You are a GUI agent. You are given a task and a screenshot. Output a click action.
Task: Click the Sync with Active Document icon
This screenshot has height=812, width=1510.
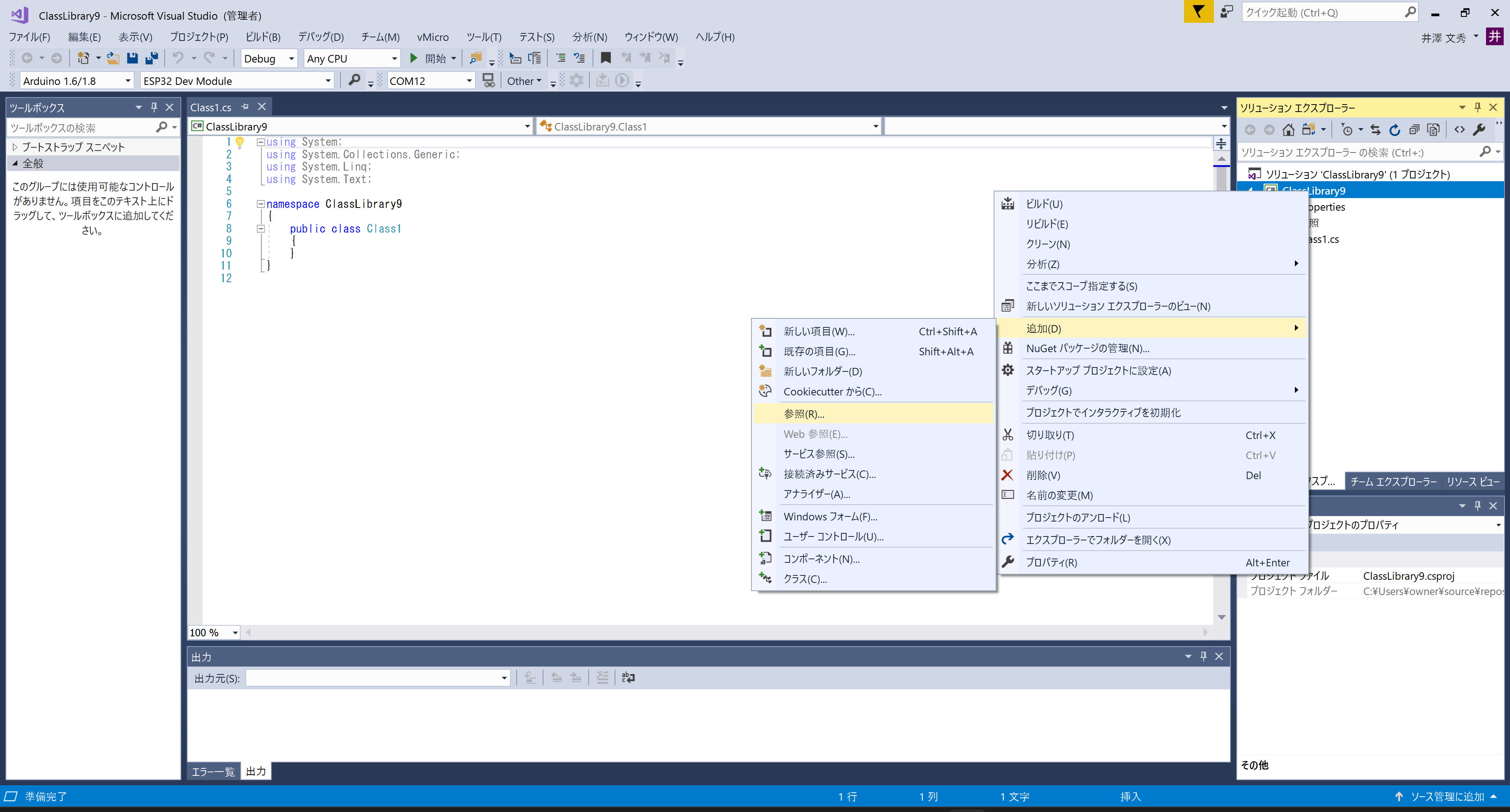[1376, 130]
